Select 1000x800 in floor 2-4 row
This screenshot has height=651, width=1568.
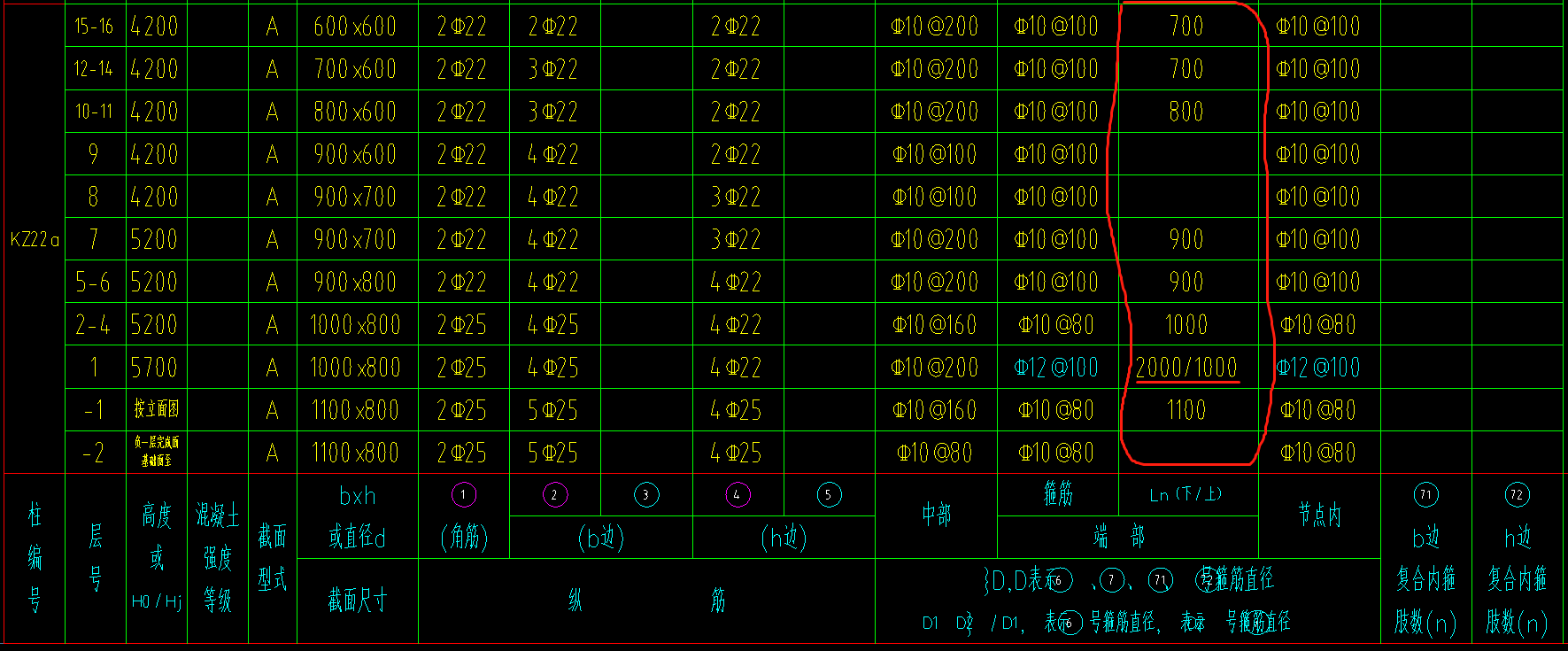(x=355, y=325)
